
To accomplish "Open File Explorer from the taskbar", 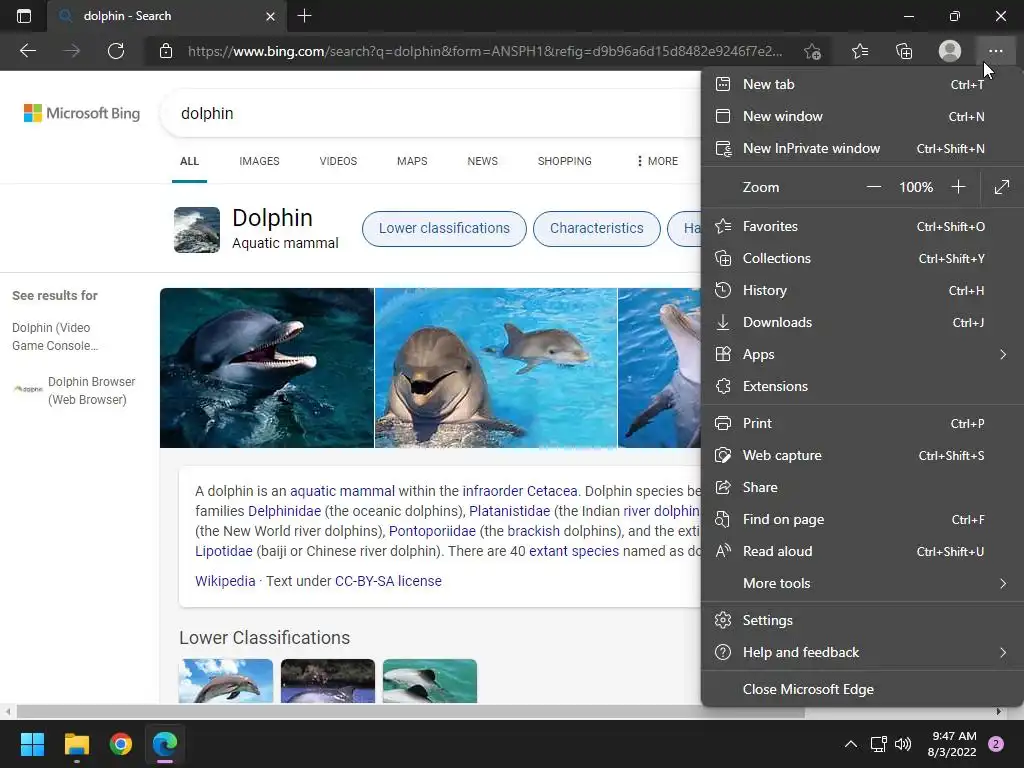I will point(76,744).
